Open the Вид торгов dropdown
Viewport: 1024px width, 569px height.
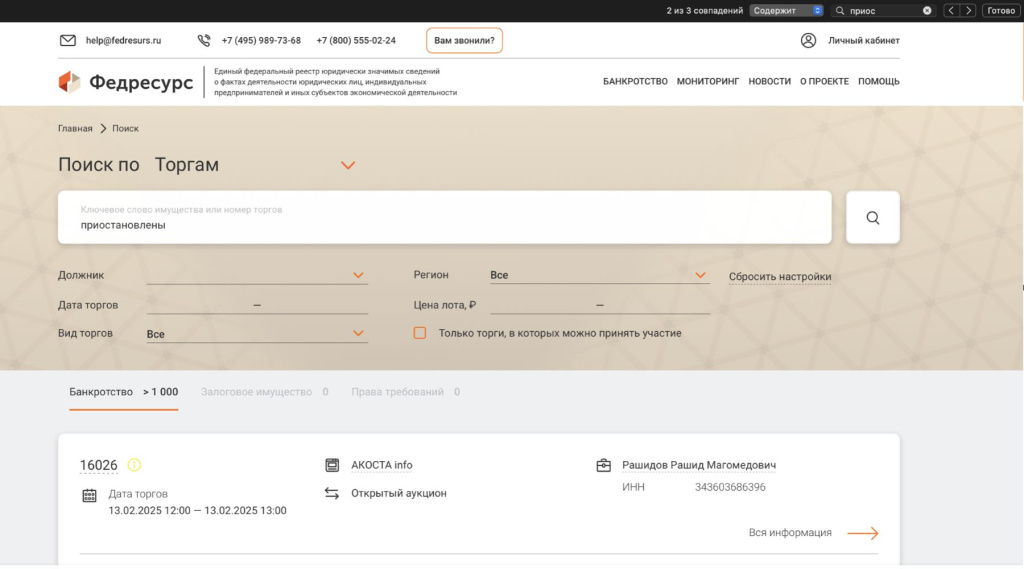(358, 333)
